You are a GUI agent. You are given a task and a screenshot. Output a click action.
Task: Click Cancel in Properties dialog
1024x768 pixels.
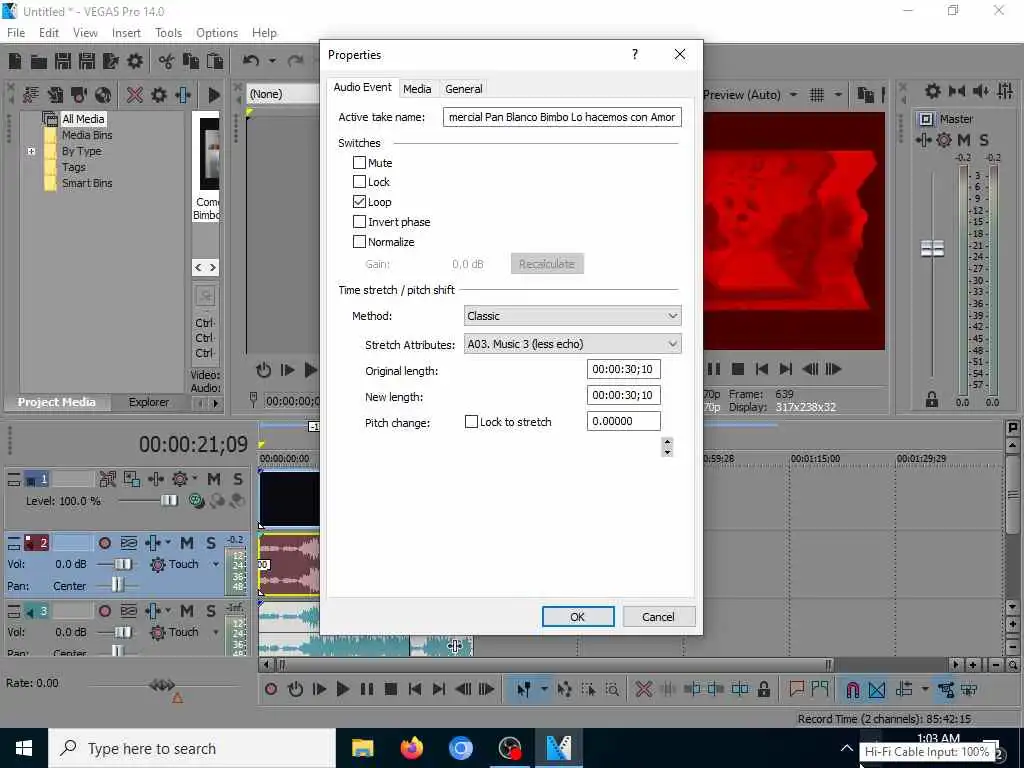658,616
